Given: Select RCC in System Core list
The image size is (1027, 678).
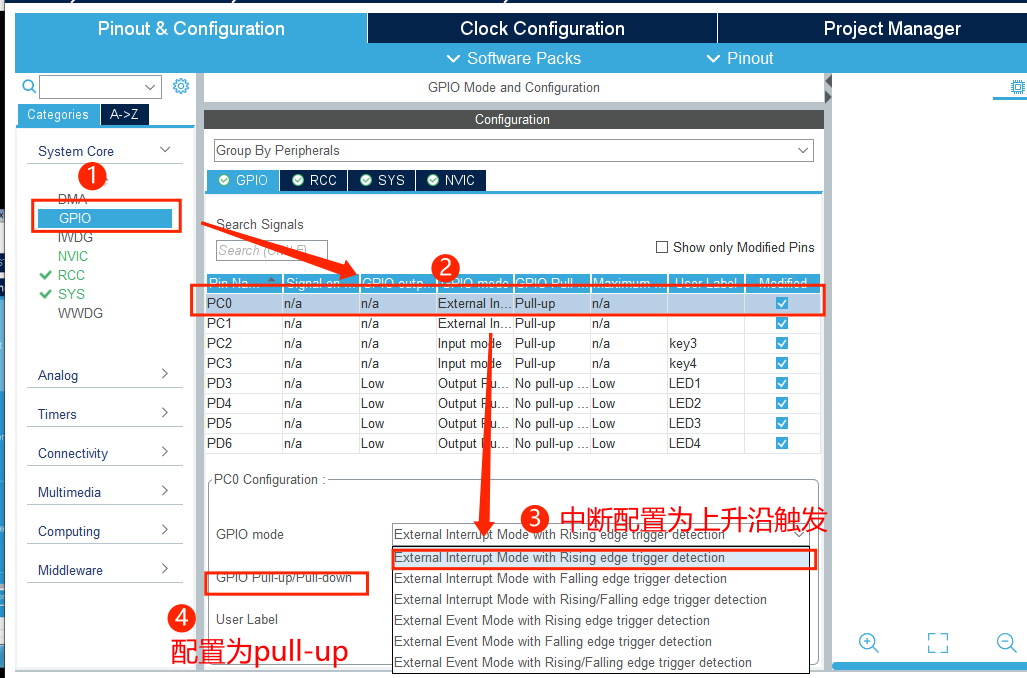Looking at the screenshot, I should 71,275.
